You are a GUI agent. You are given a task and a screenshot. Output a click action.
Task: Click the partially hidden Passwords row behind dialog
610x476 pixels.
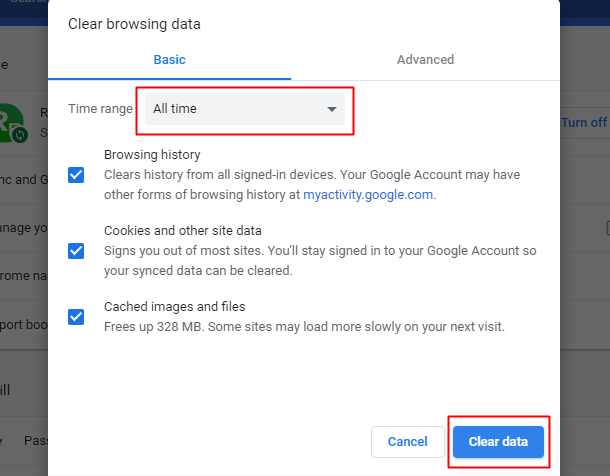pos(33,440)
